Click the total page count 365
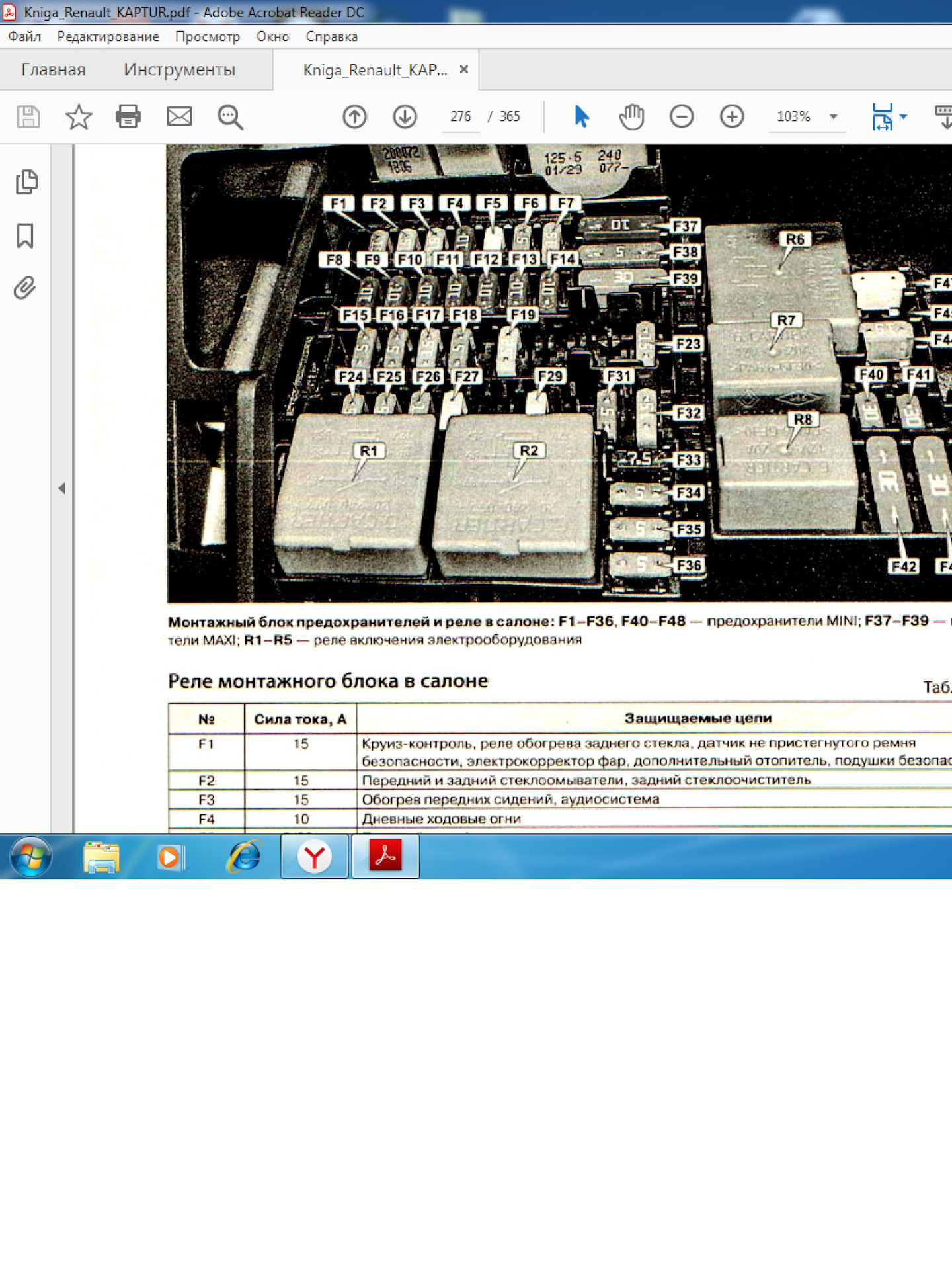The height and width of the screenshot is (1270, 952). coord(510,117)
